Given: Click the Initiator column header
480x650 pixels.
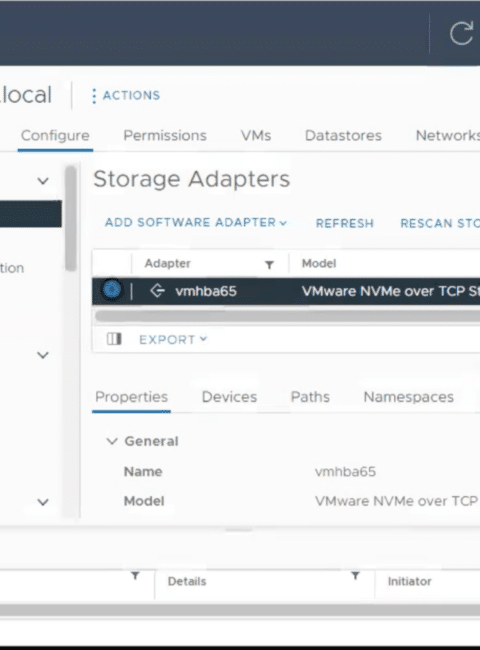Looking at the screenshot, I should pos(410,582).
